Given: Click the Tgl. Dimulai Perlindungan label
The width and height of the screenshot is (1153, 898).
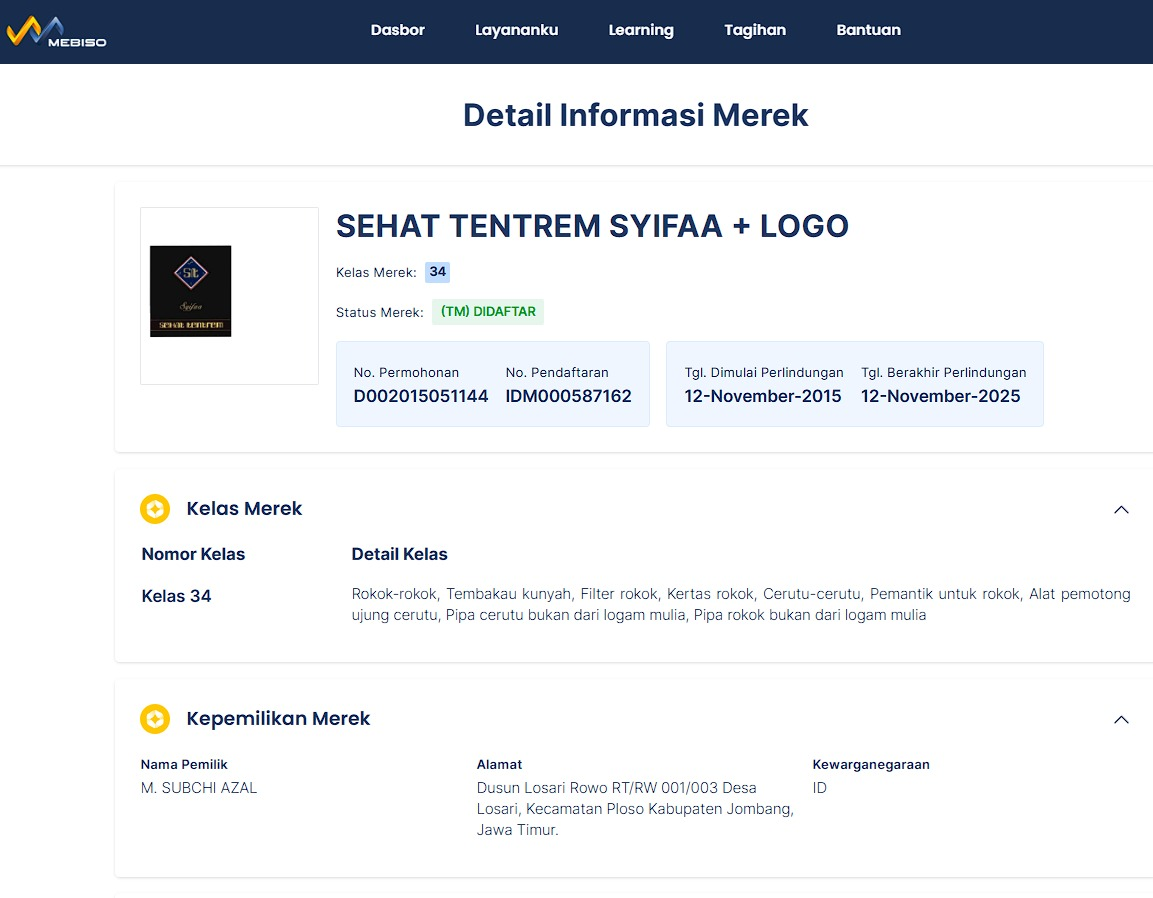Looking at the screenshot, I should [x=764, y=373].
